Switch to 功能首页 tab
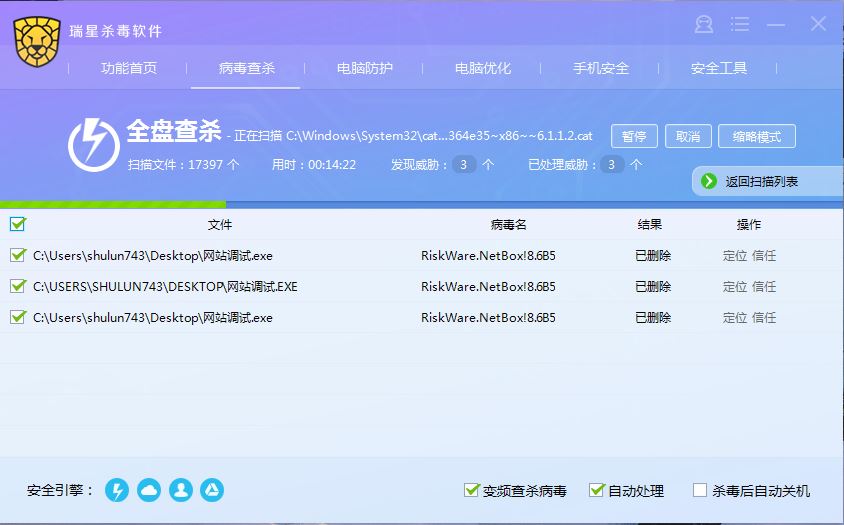 (x=129, y=68)
